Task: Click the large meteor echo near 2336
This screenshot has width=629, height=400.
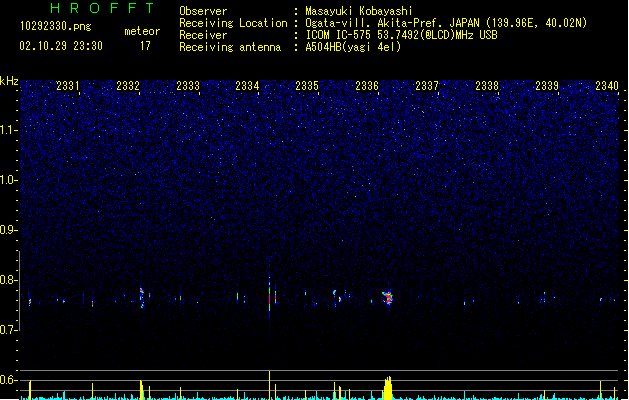Action: 388,298
